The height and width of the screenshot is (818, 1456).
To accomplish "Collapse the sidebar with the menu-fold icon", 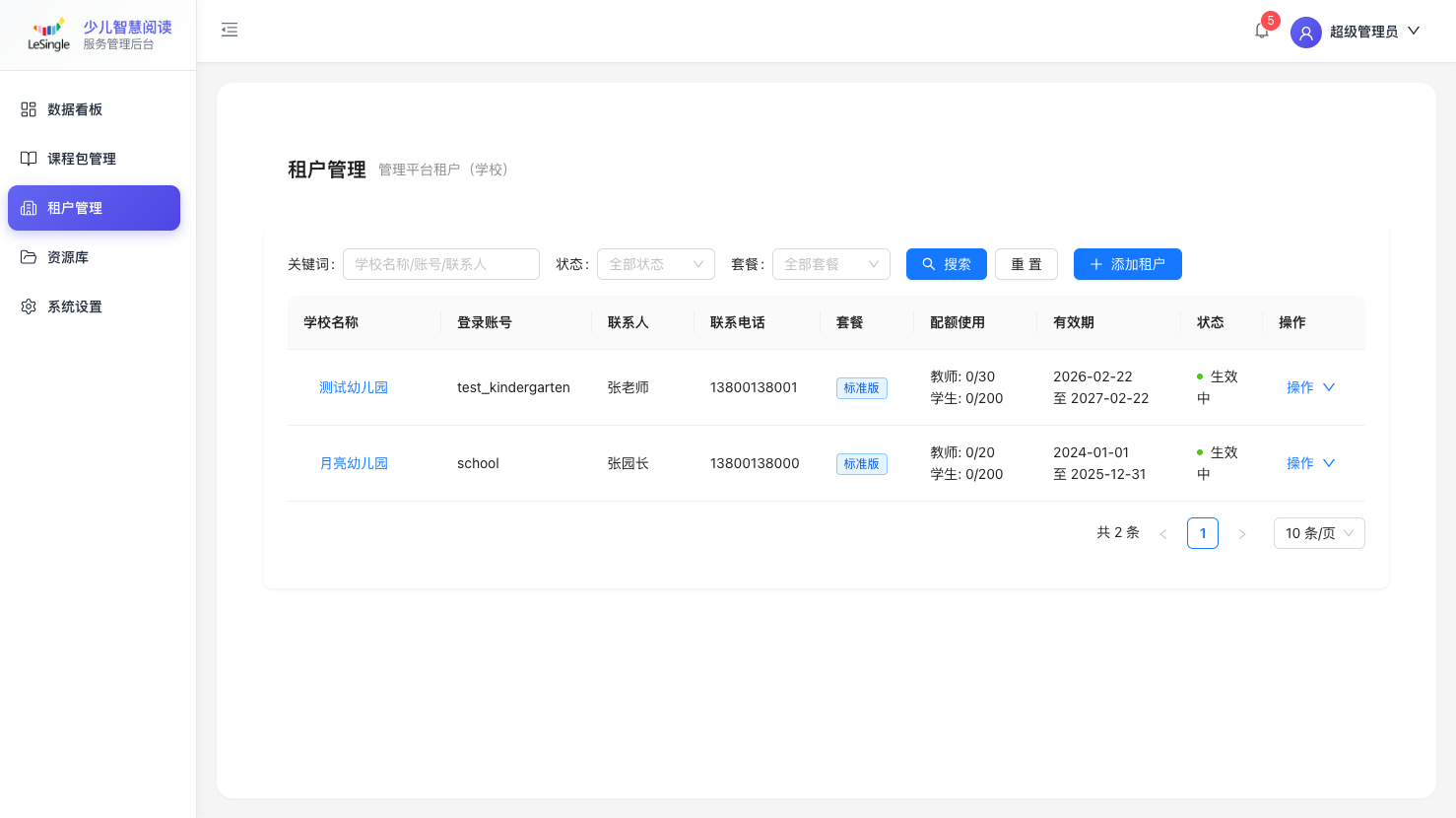I will (230, 31).
